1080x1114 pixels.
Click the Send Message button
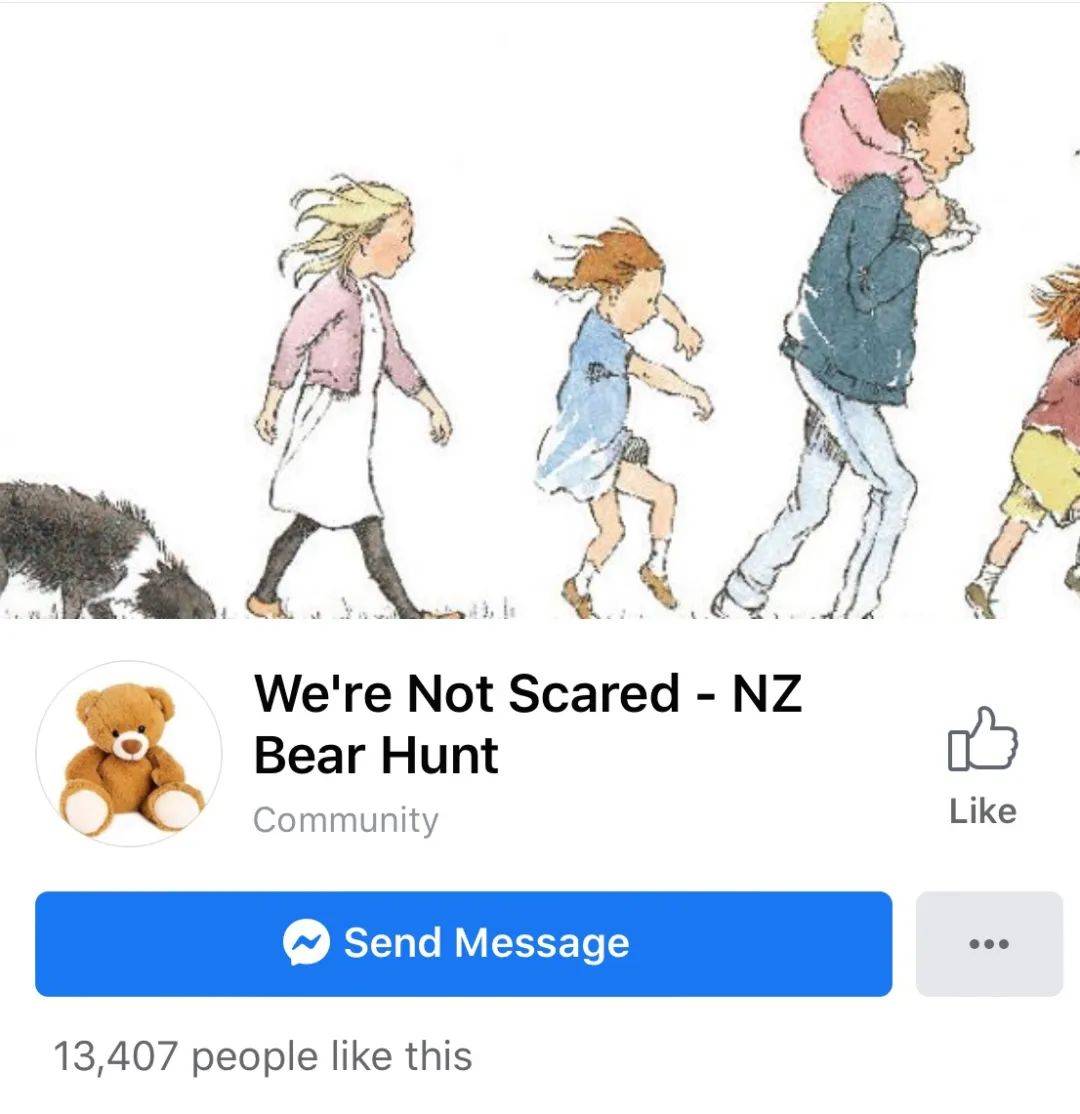point(463,943)
